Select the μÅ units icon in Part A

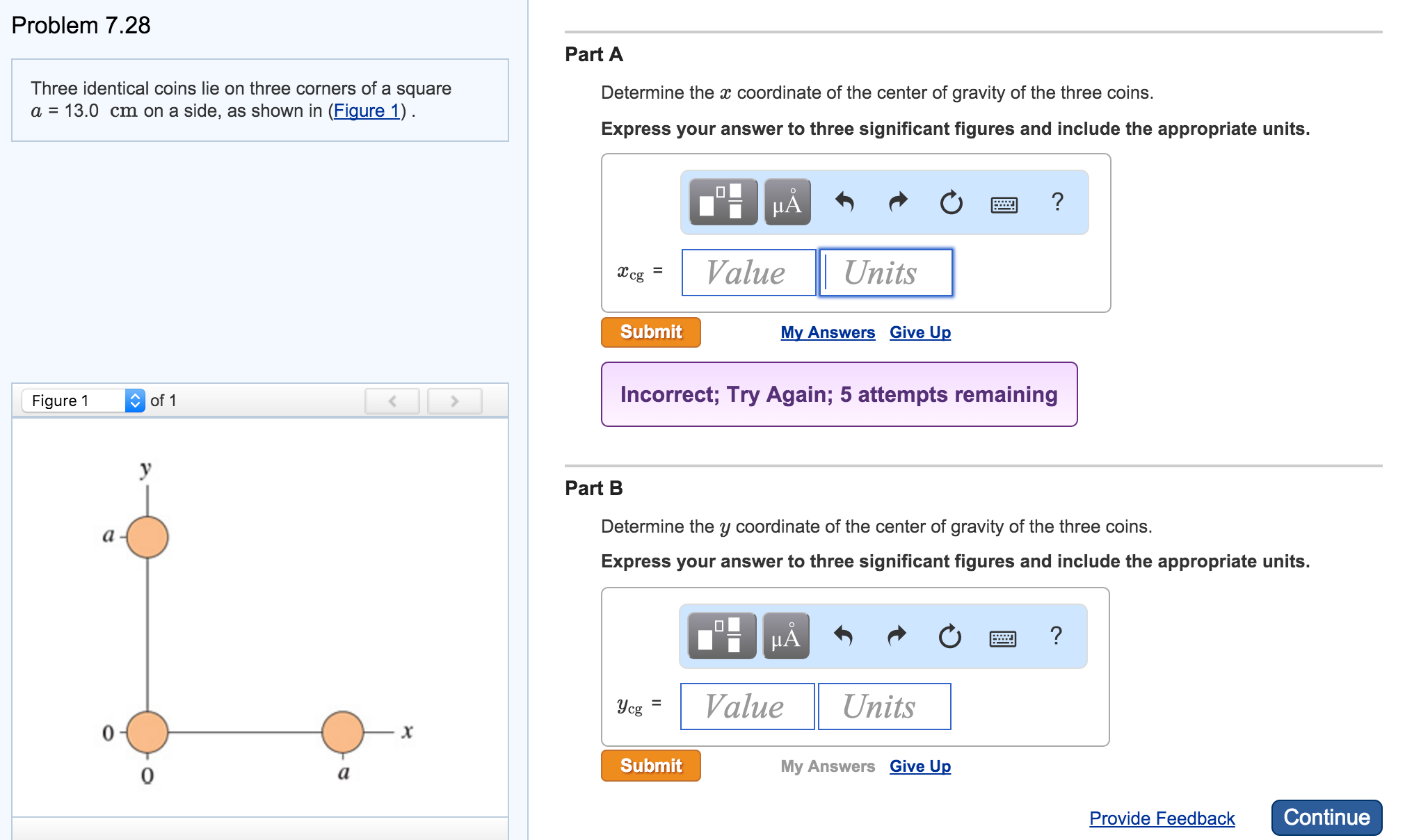(786, 203)
